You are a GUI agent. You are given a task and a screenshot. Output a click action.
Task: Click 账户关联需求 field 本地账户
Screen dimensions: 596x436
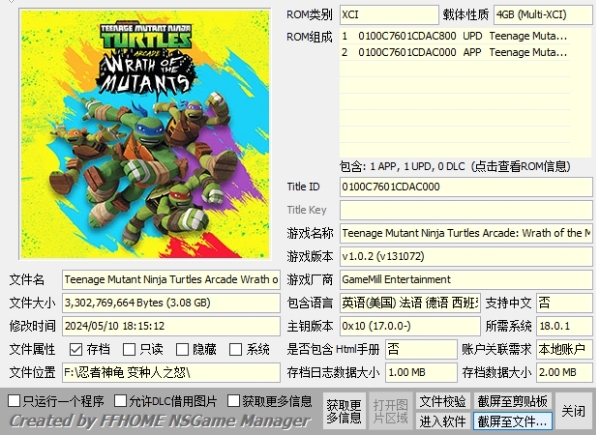[x=564, y=349]
